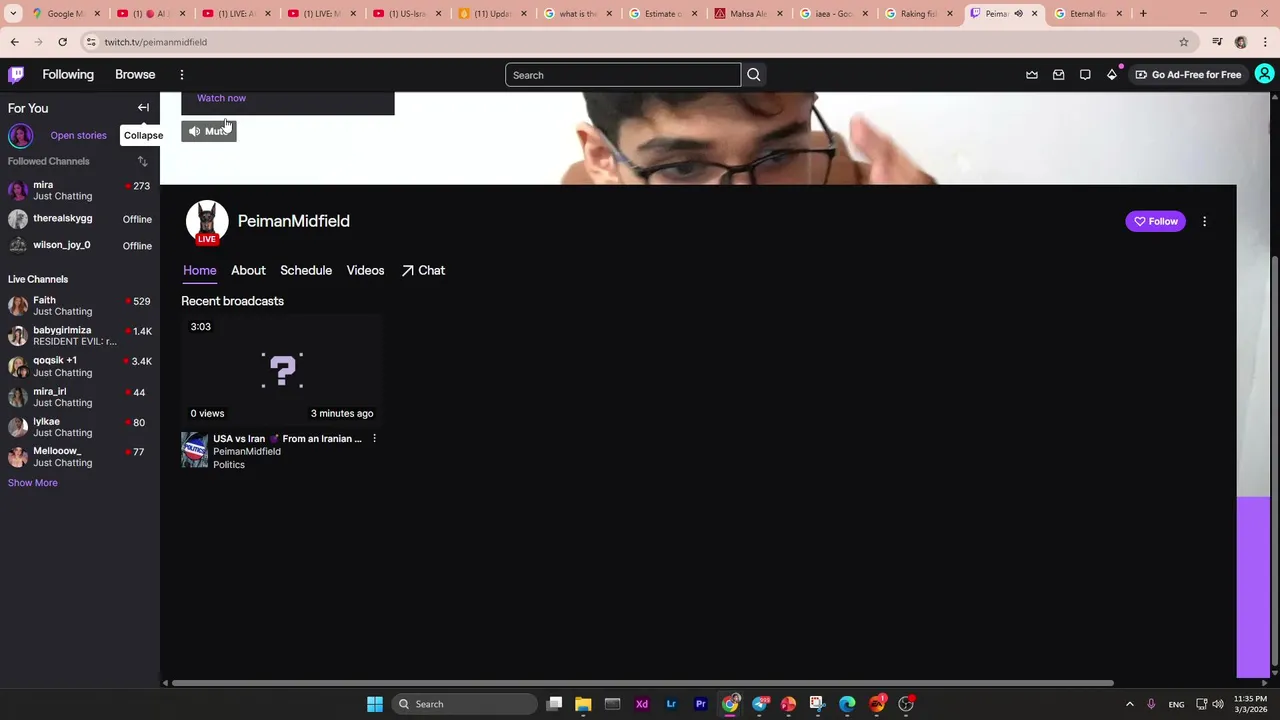Screen dimensions: 1280x720
Task: Click the Go Ad-Free for Free button
Action: (1188, 75)
